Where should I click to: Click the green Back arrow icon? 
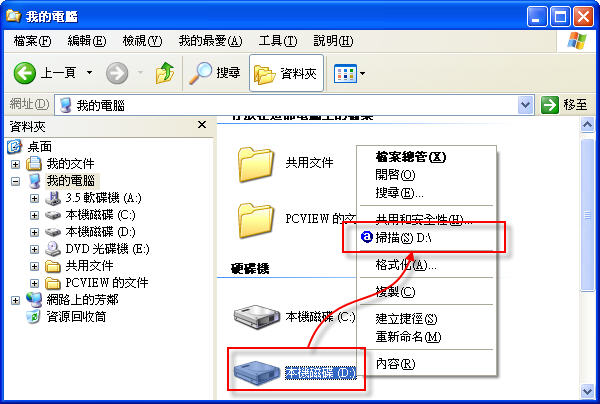pyautogui.click(x=24, y=73)
